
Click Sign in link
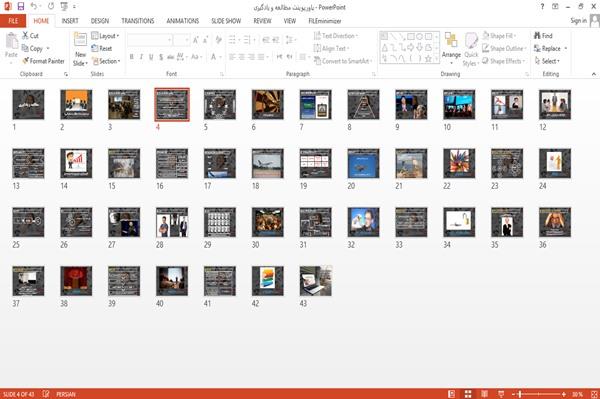[578, 21]
